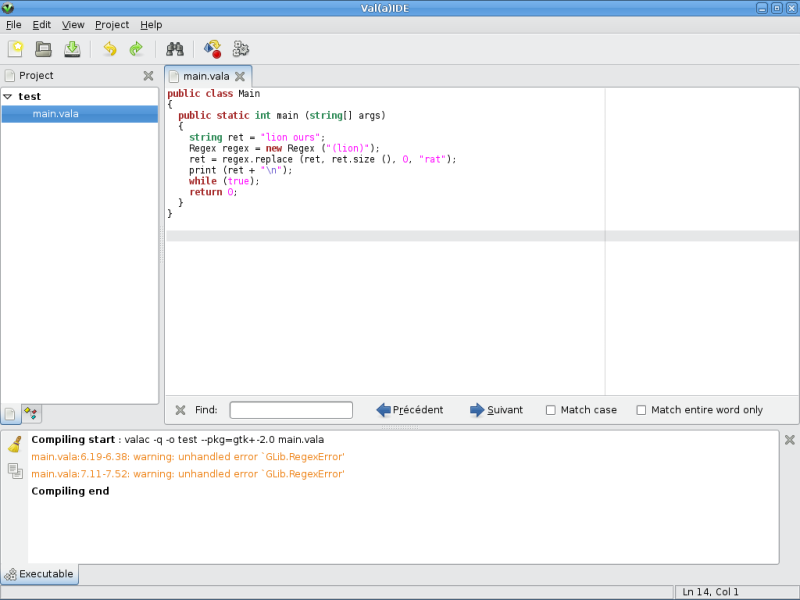Open the View menu

coord(73,24)
